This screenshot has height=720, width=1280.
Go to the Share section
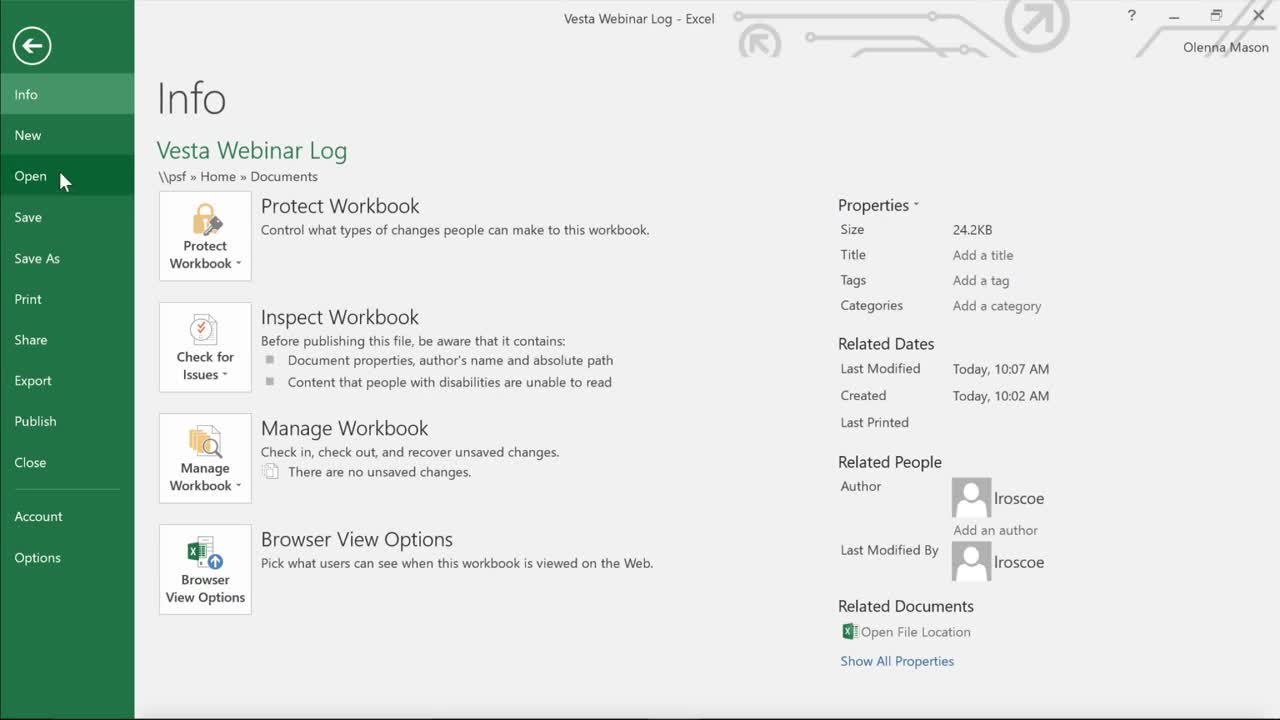pos(67,340)
